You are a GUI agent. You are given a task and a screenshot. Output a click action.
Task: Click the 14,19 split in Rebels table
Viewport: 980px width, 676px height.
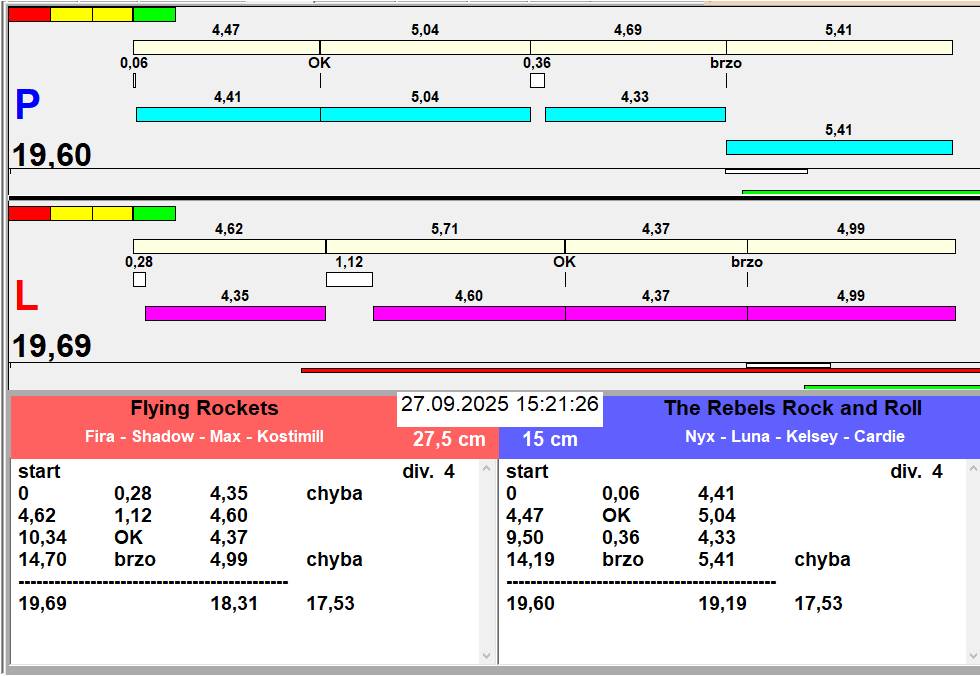pyautogui.click(x=531, y=559)
